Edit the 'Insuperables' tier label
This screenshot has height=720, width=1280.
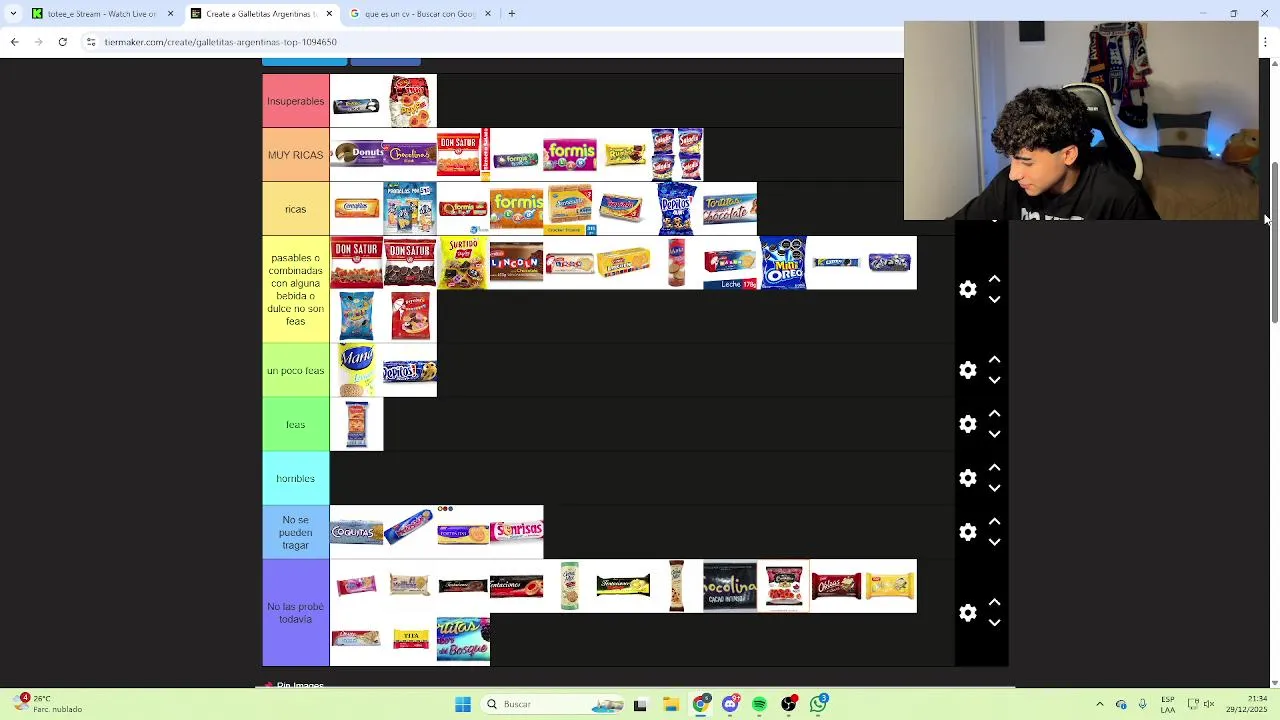(296, 101)
